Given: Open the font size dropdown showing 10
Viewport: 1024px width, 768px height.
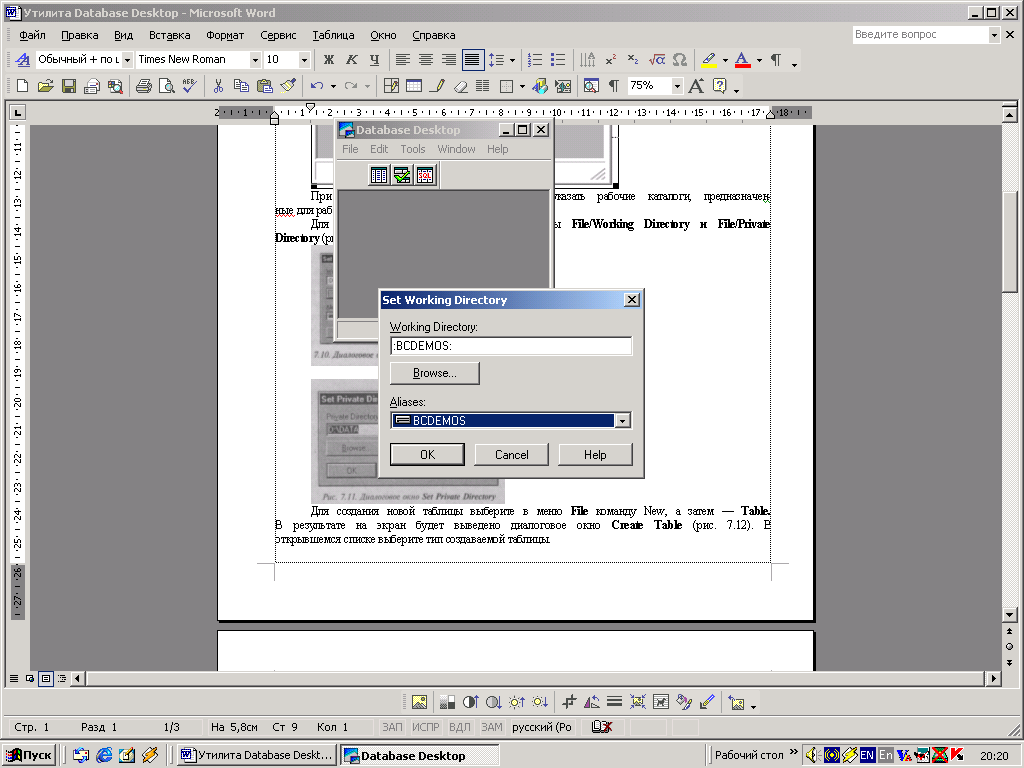Looking at the screenshot, I should pos(304,60).
